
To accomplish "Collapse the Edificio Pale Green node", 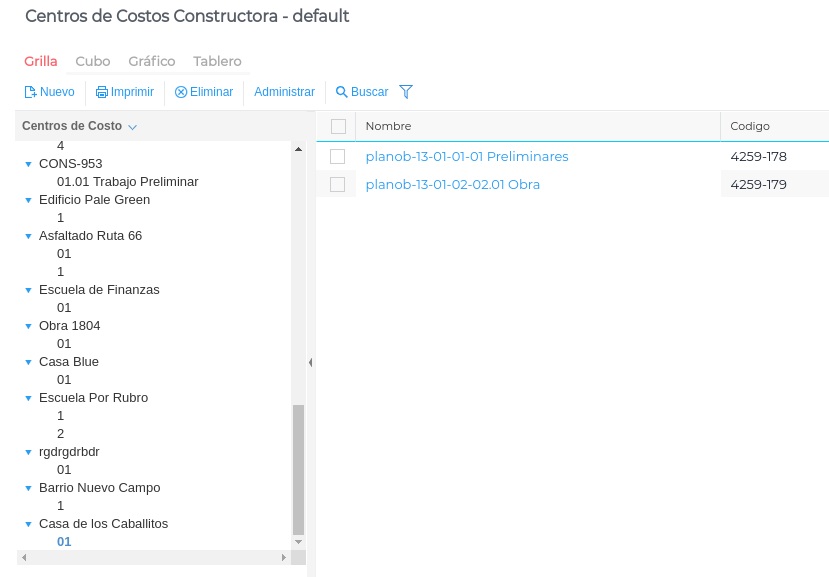I will 29,200.
